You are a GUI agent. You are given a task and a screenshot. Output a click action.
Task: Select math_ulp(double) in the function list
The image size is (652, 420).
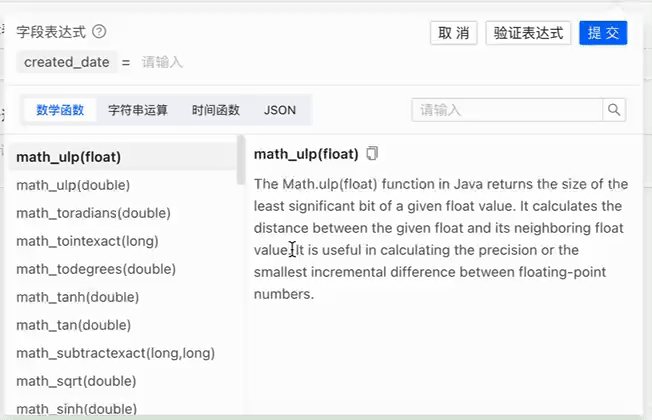pos(73,185)
